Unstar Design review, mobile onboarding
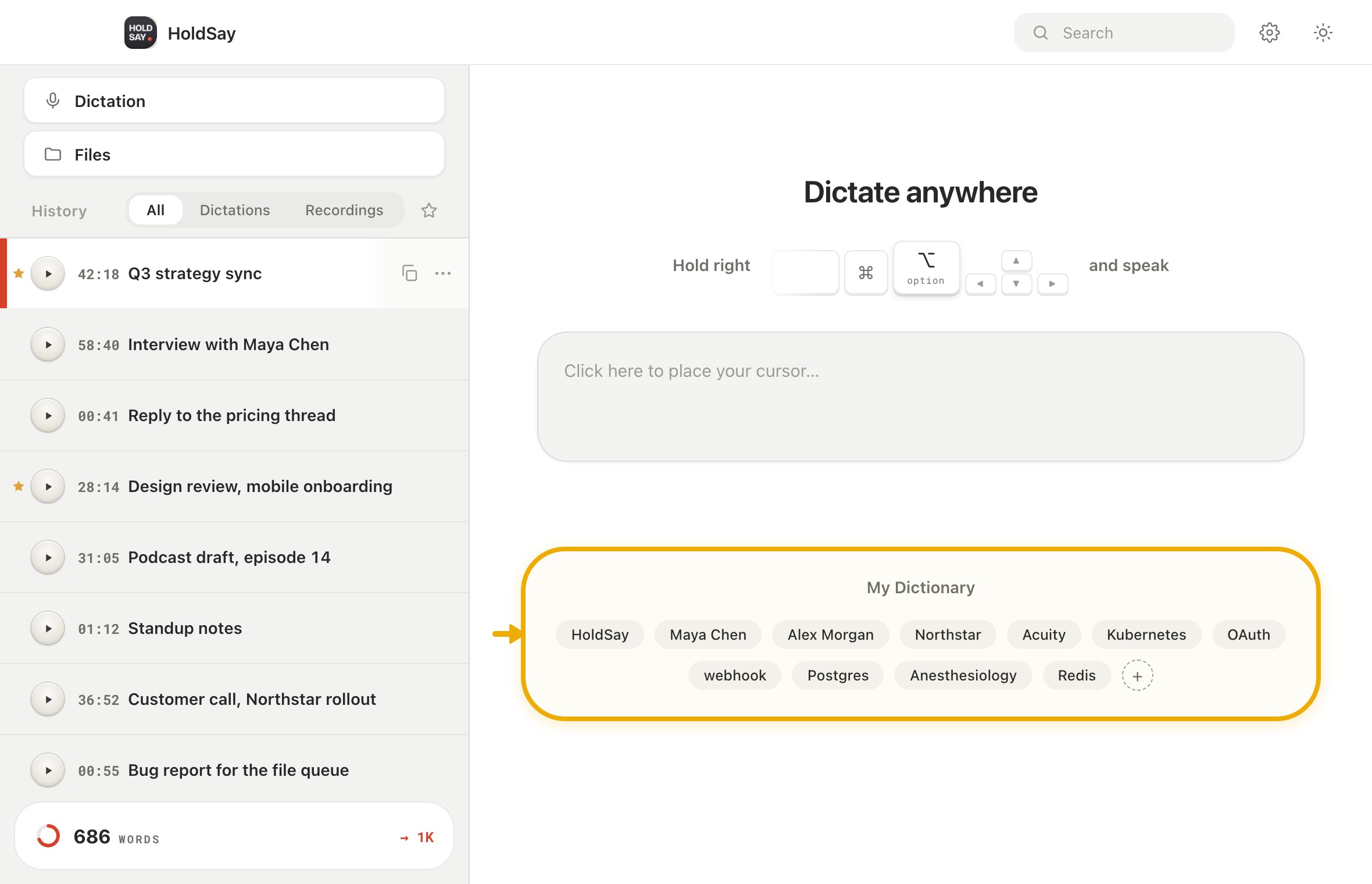 19,486
